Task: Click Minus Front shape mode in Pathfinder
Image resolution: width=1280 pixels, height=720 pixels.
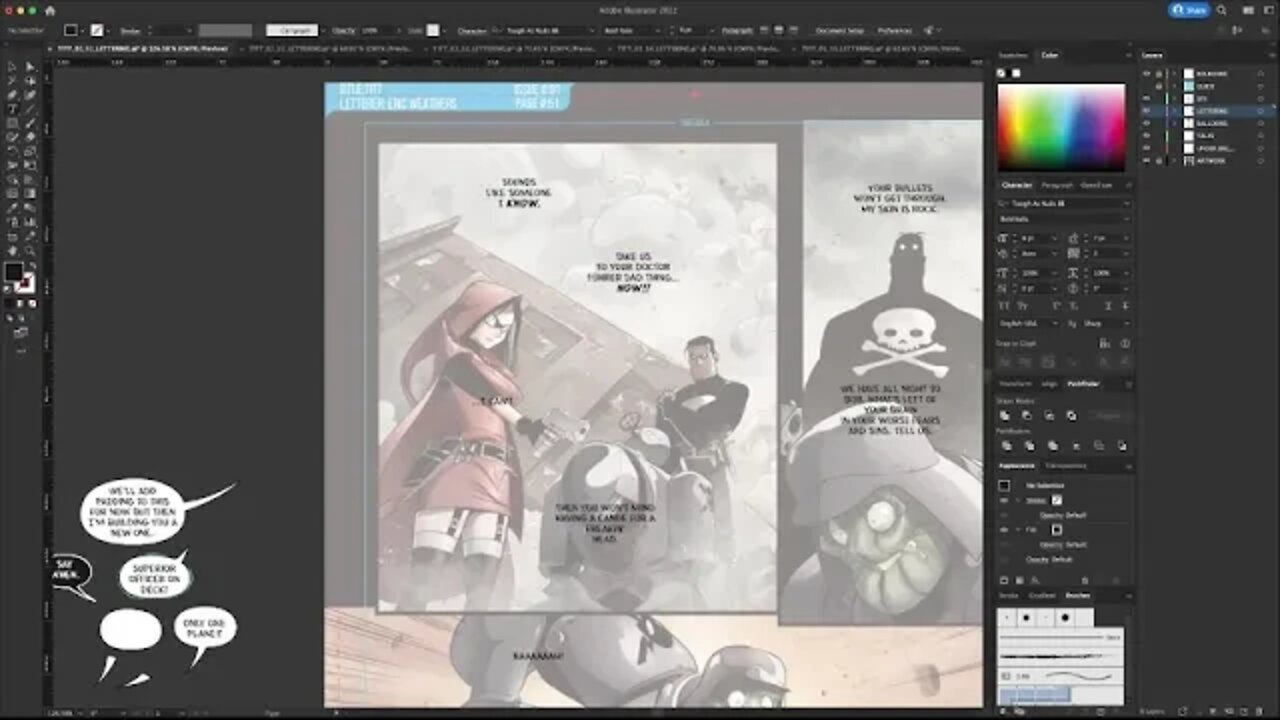Action: (x=1027, y=415)
